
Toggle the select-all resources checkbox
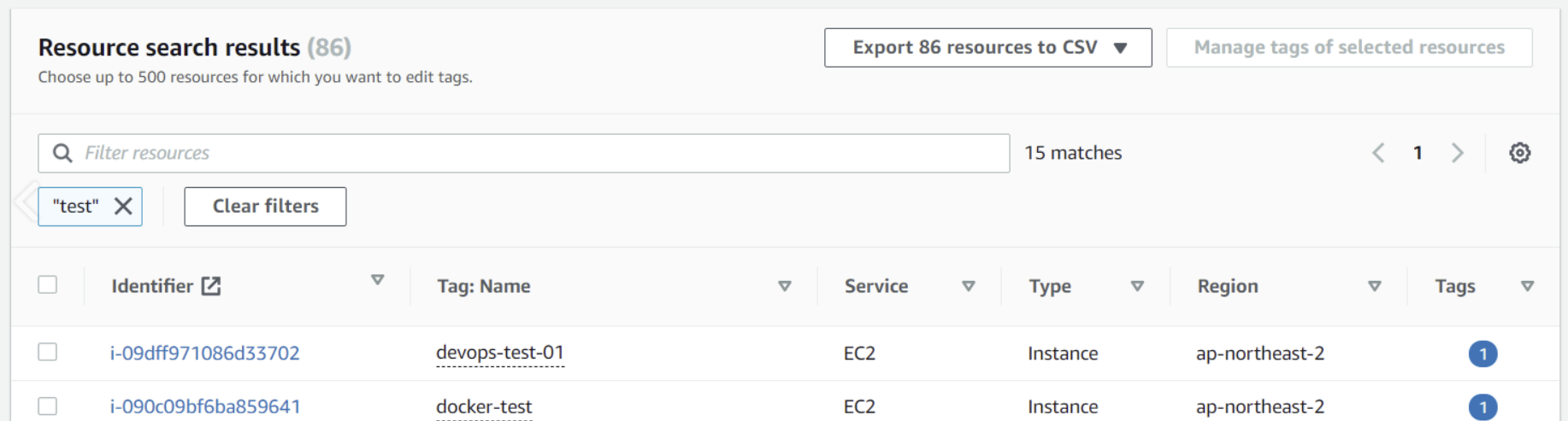tap(48, 284)
